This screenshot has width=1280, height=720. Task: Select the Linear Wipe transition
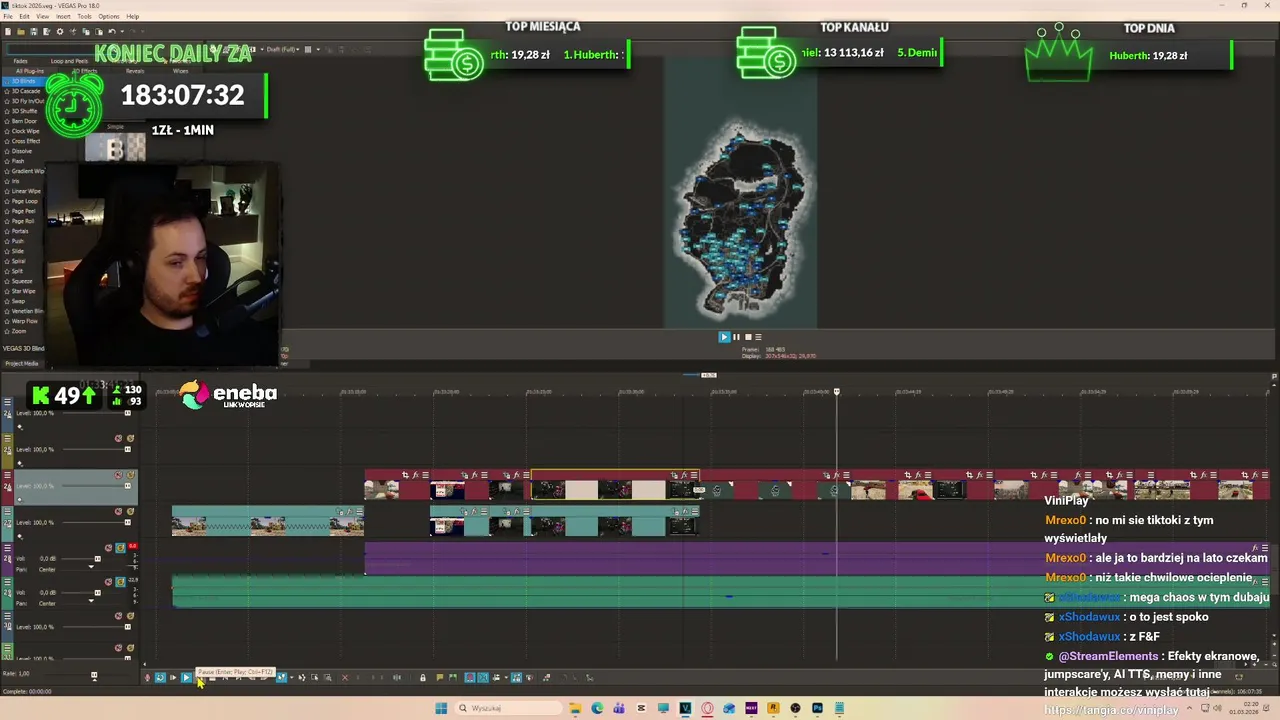click(x=26, y=191)
